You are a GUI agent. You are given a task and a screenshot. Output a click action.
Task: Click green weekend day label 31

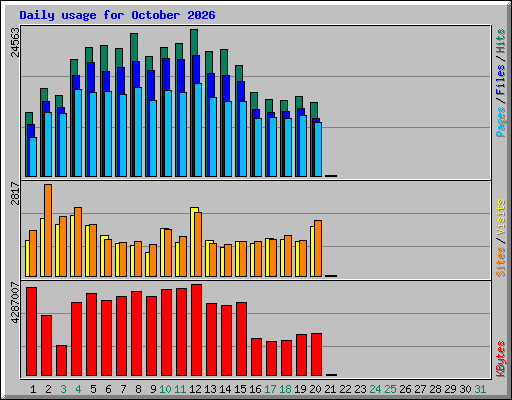[x=480, y=389]
